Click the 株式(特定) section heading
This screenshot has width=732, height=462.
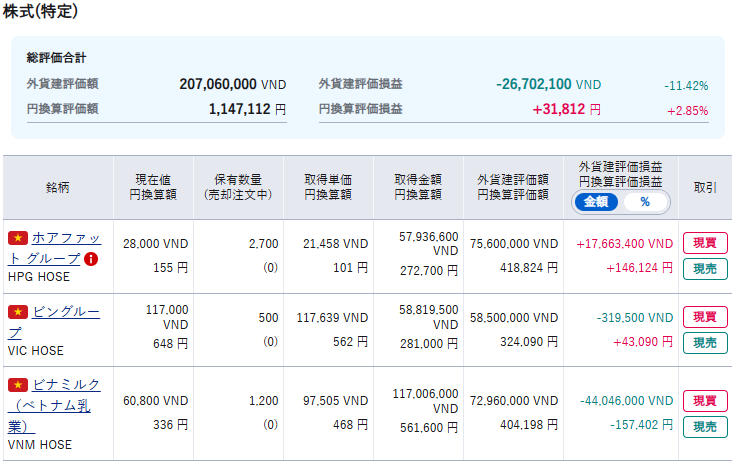(x=41, y=11)
